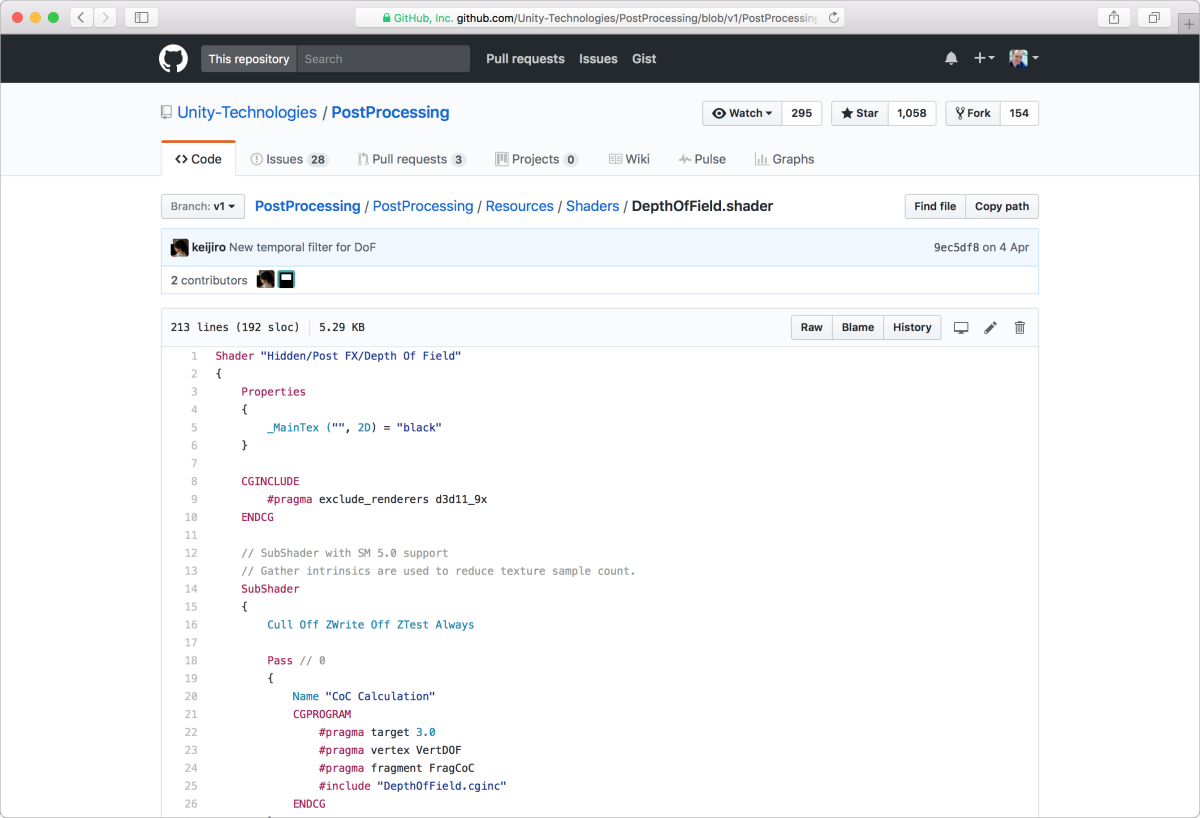Click the Copy path button
This screenshot has width=1200, height=818.
pyautogui.click(x=1002, y=206)
